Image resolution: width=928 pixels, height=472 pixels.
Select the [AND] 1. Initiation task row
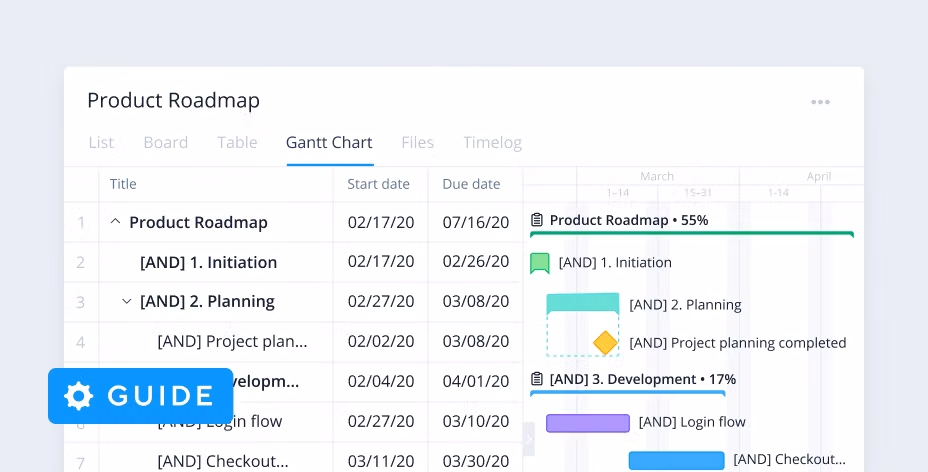[208, 262]
